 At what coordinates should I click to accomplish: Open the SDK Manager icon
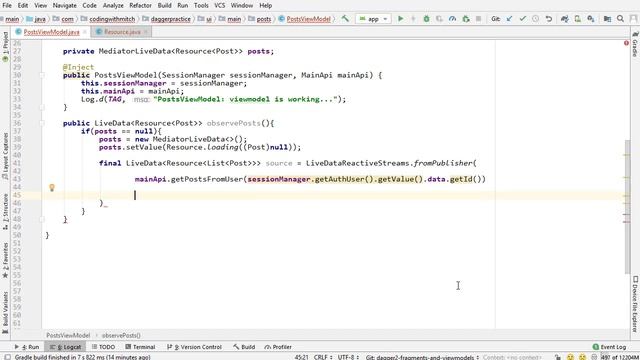point(591,19)
